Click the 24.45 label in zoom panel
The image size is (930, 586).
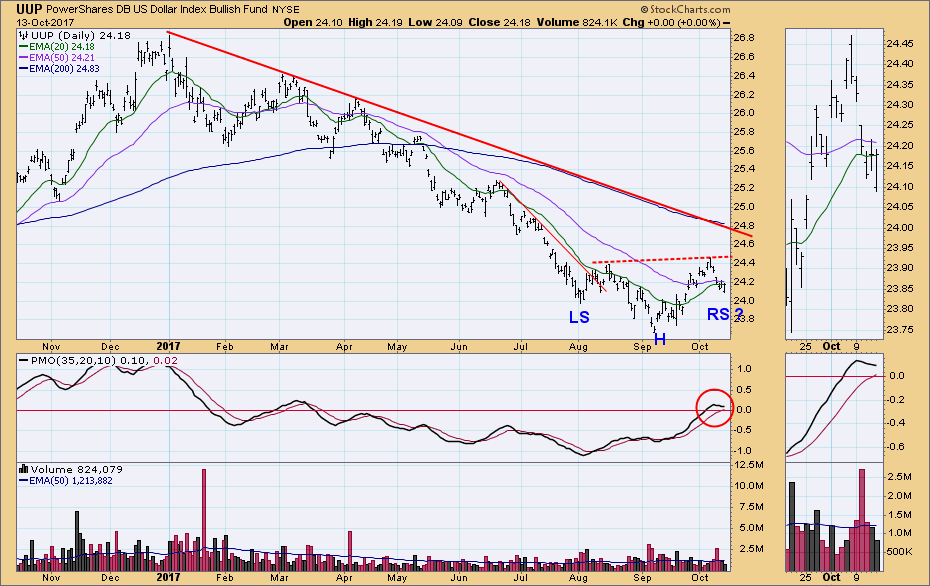pyautogui.click(x=899, y=44)
